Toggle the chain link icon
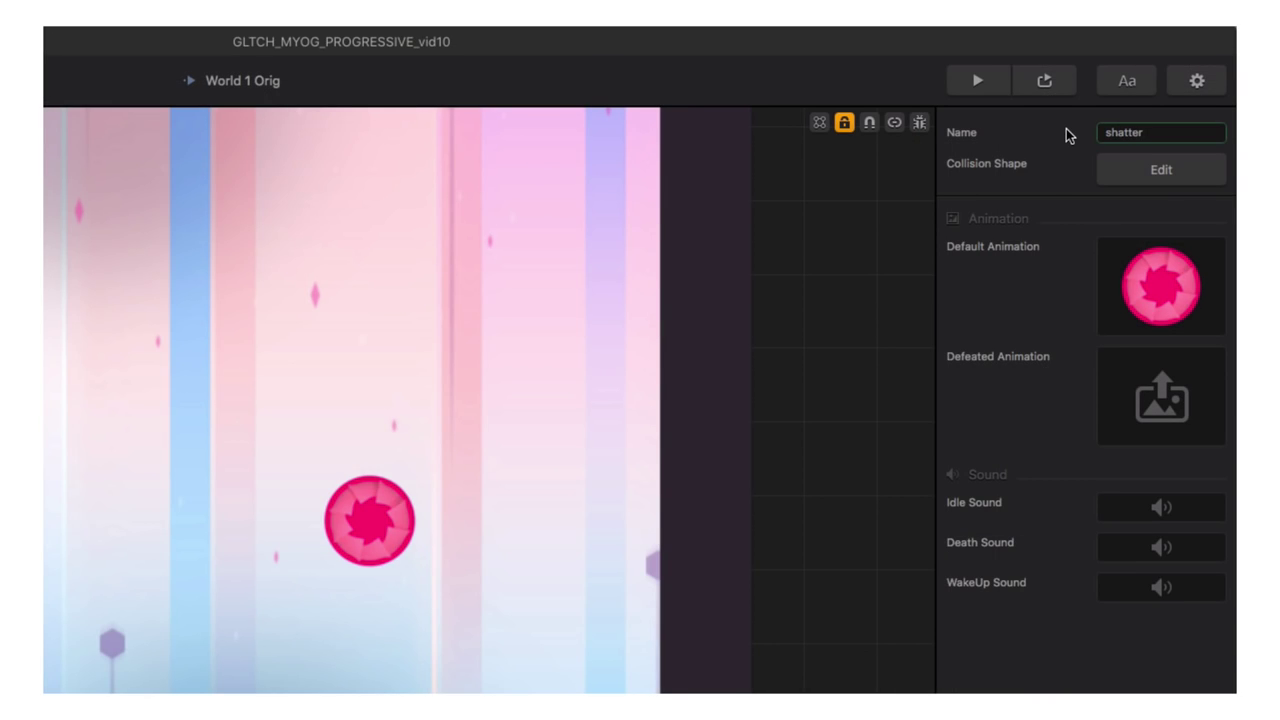Image resolution: width=1280 pixels, height=720 pixels. pyautogui.click(x=894, y=122)
